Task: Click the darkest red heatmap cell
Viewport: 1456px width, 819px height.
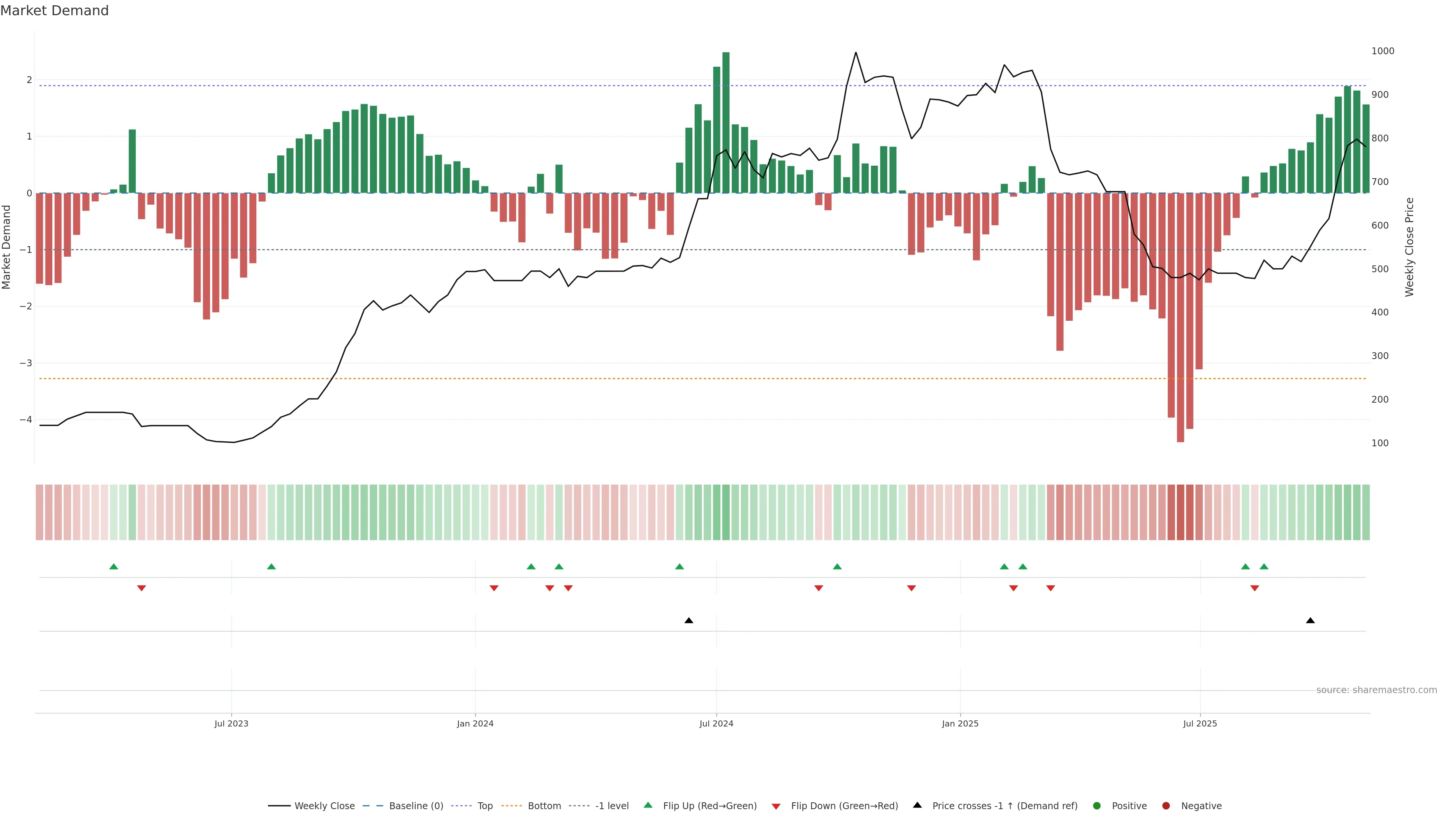Action: click(x=1180, y=512)
